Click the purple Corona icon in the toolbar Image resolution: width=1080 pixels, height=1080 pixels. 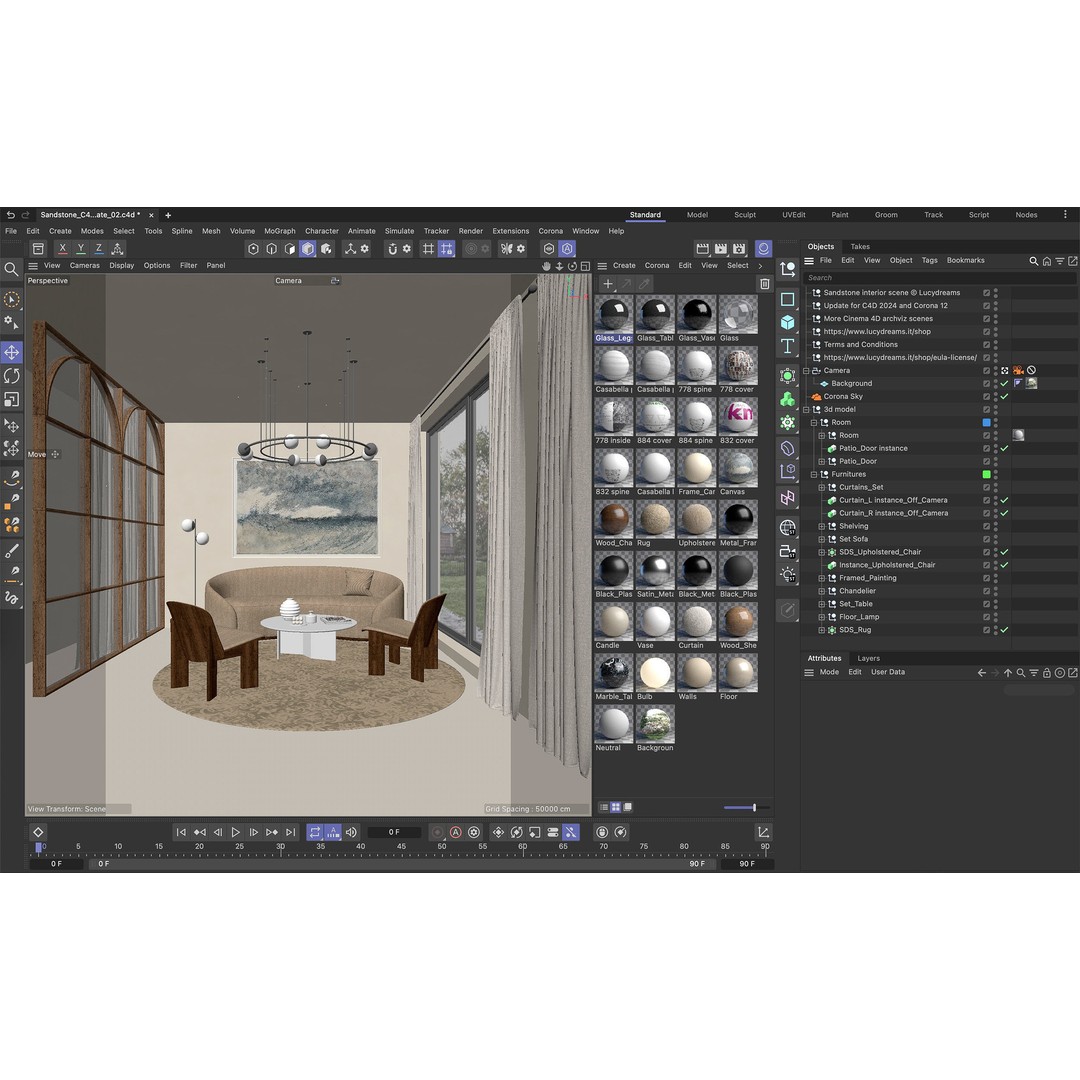tap(763, 248)
